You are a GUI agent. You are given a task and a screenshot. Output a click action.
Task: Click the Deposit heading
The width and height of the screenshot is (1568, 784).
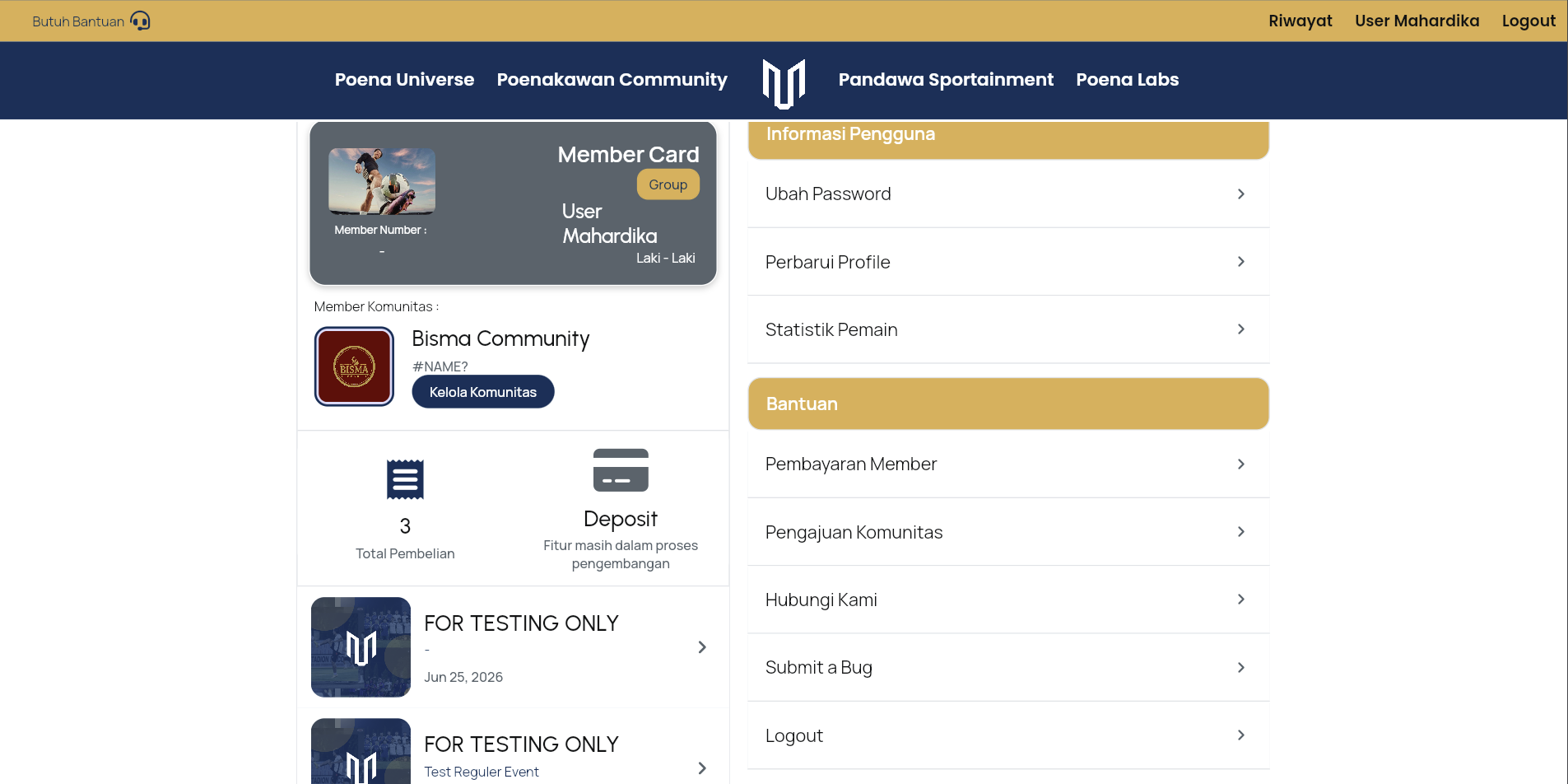tap(621, 519)
